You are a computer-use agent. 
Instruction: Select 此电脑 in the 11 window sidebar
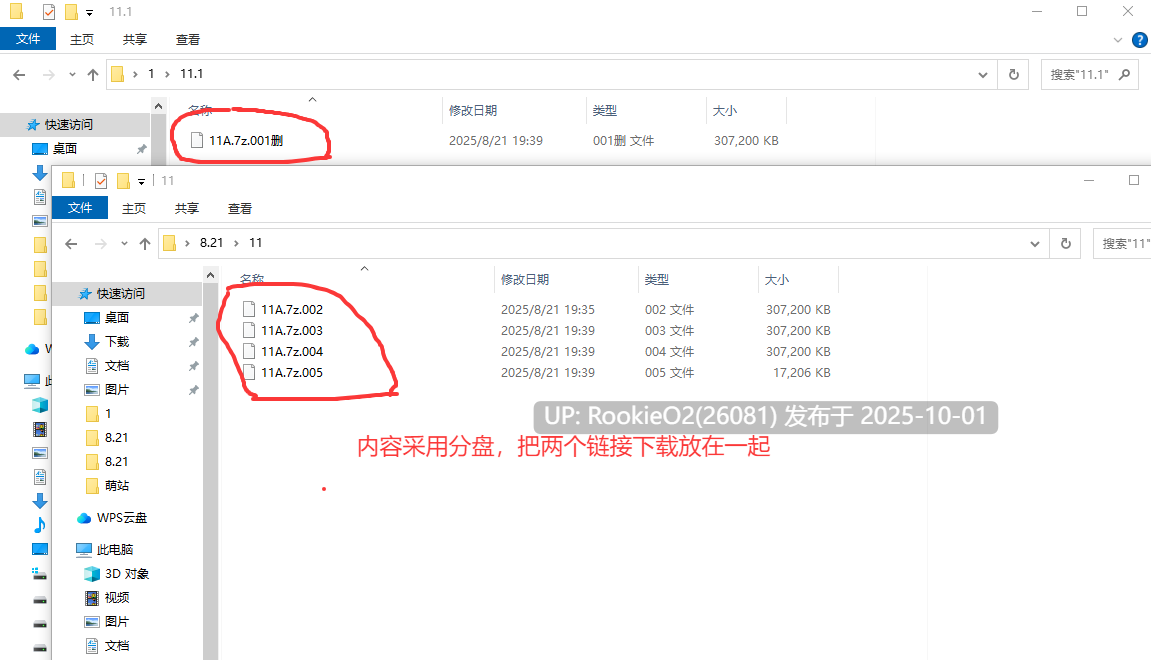click(x=115, y=550)
